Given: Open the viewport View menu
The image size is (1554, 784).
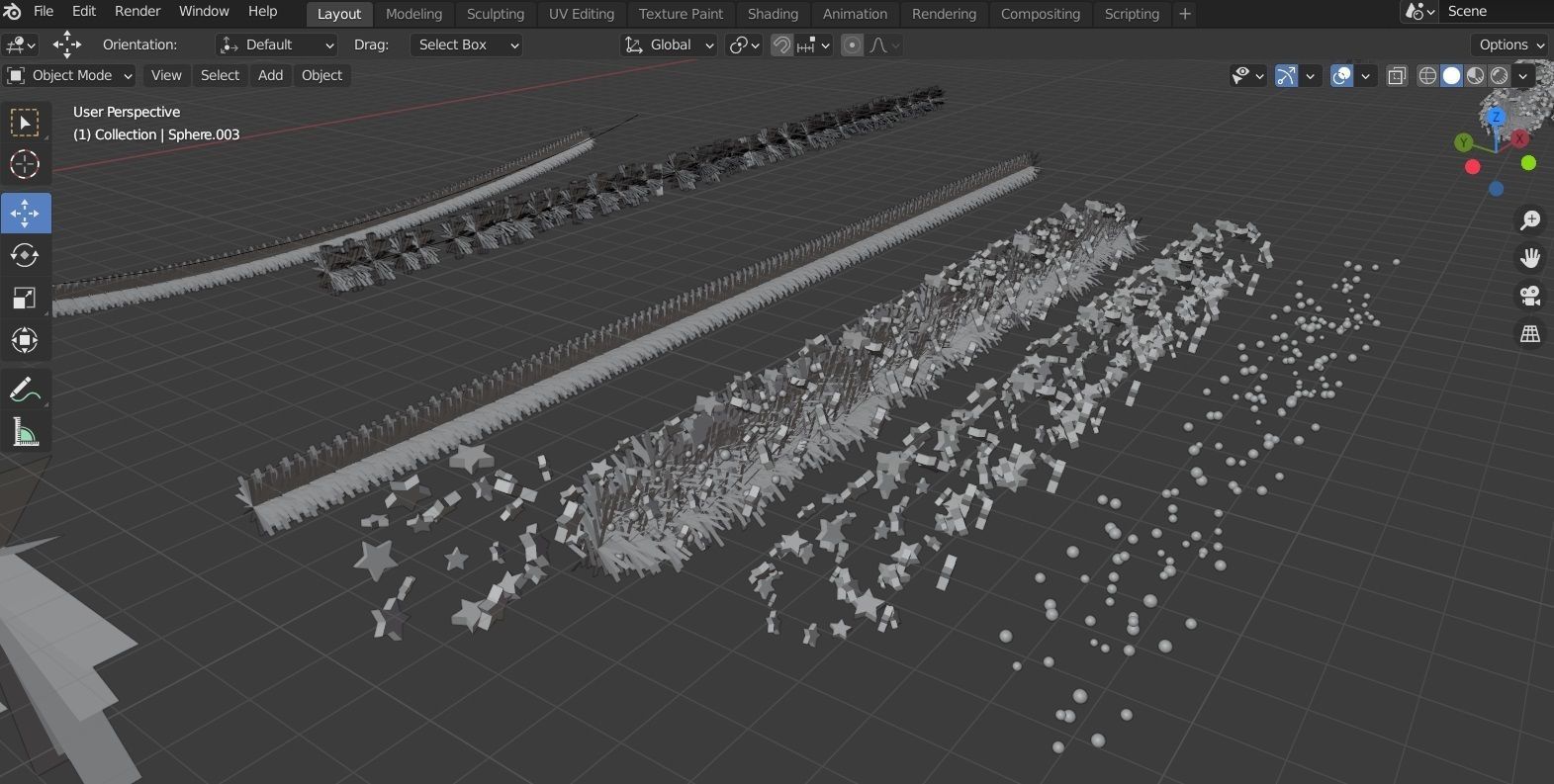Looking at the screenshot, I should [x=166, y=75].
